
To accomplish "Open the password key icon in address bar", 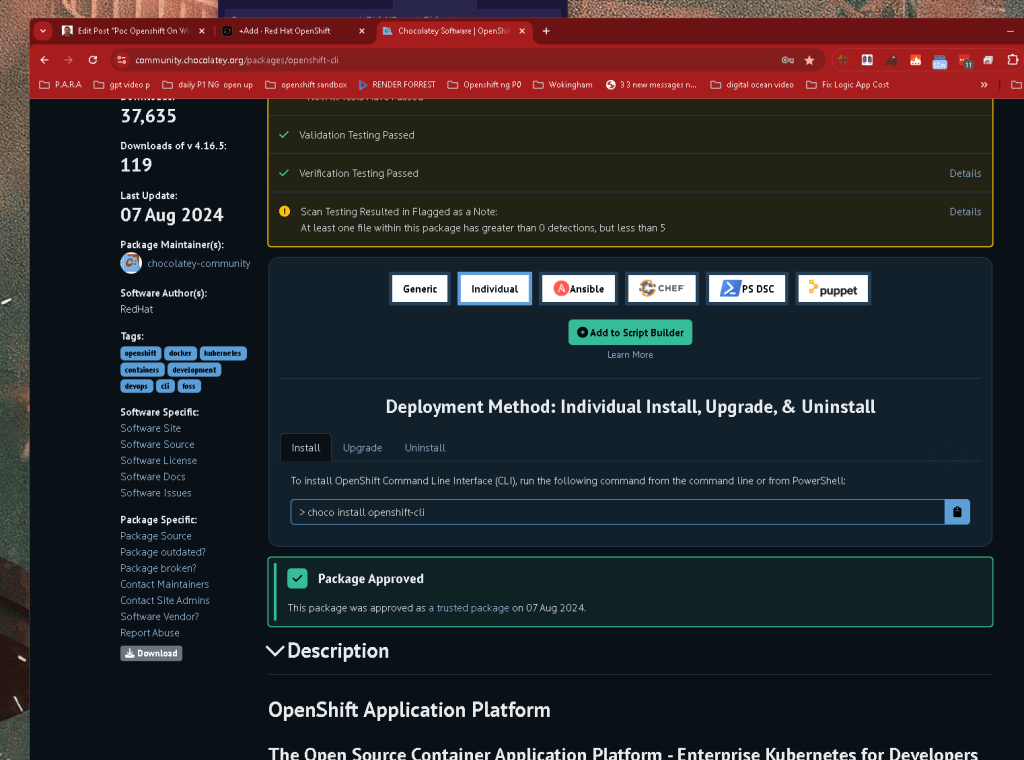I will 788,60.
